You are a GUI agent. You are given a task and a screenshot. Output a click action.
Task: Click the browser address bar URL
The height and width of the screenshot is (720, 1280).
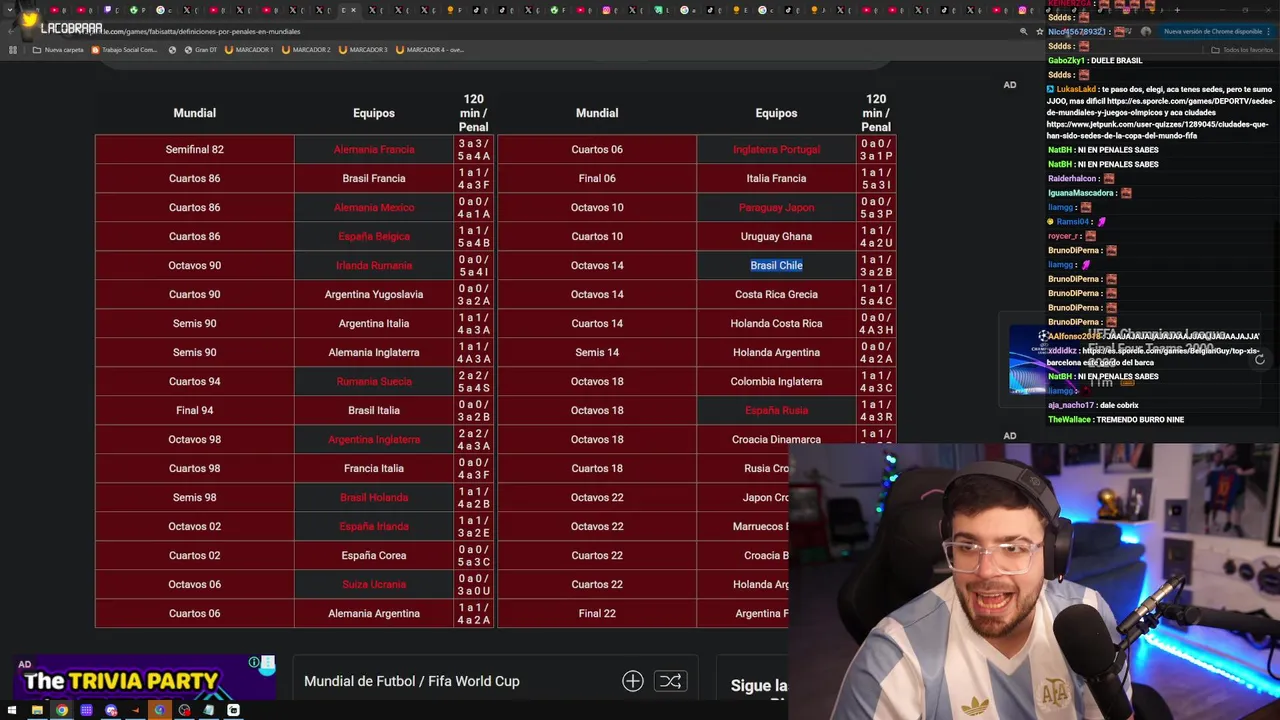(x=200, y=31)
